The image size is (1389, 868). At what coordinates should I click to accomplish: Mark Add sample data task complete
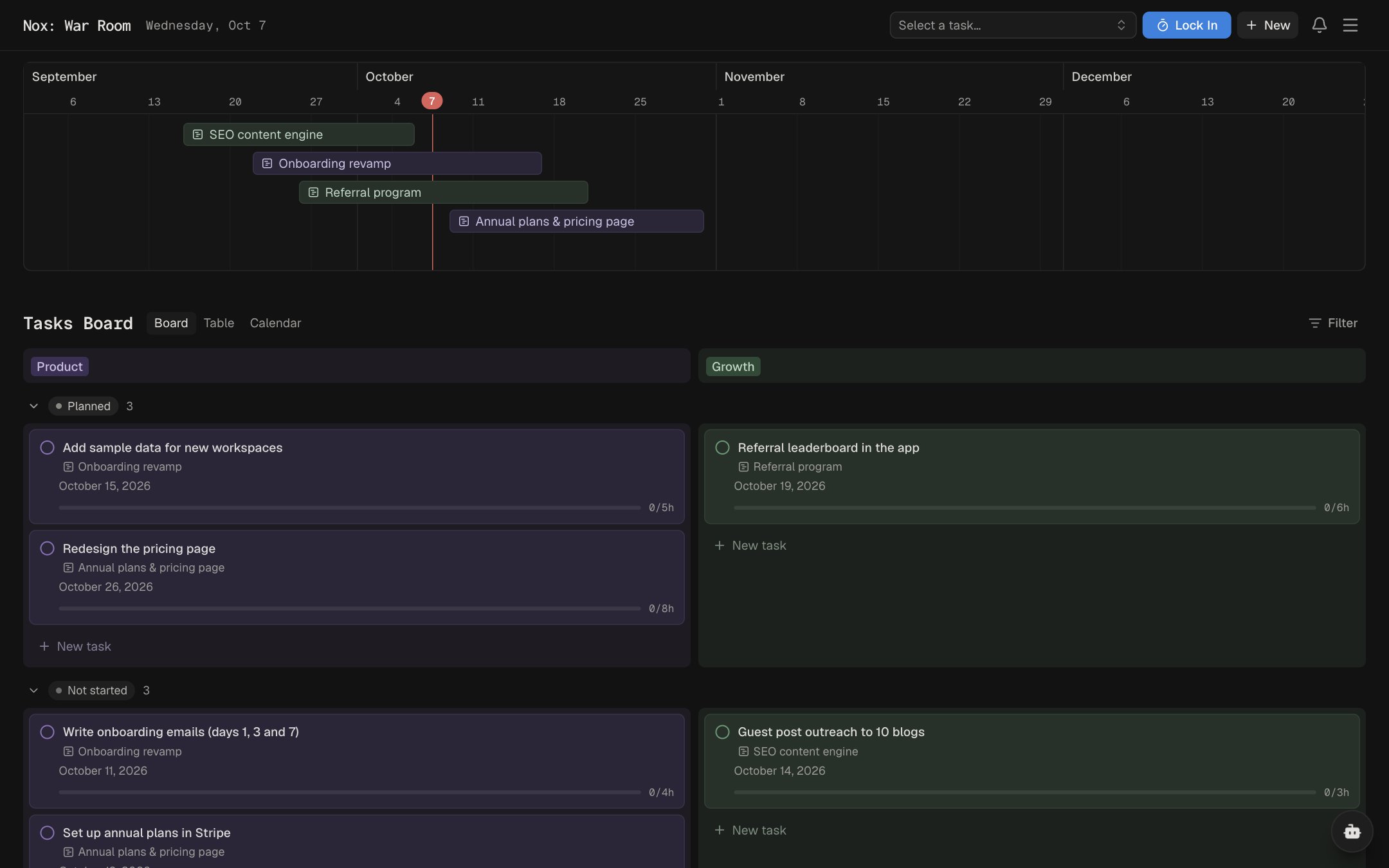[47, 448]
